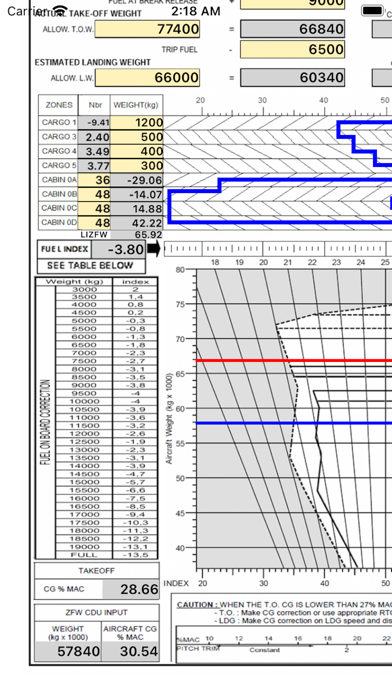
Task: Edit CABIN 0C passenger count field
Action: click(x=94, y=208)
